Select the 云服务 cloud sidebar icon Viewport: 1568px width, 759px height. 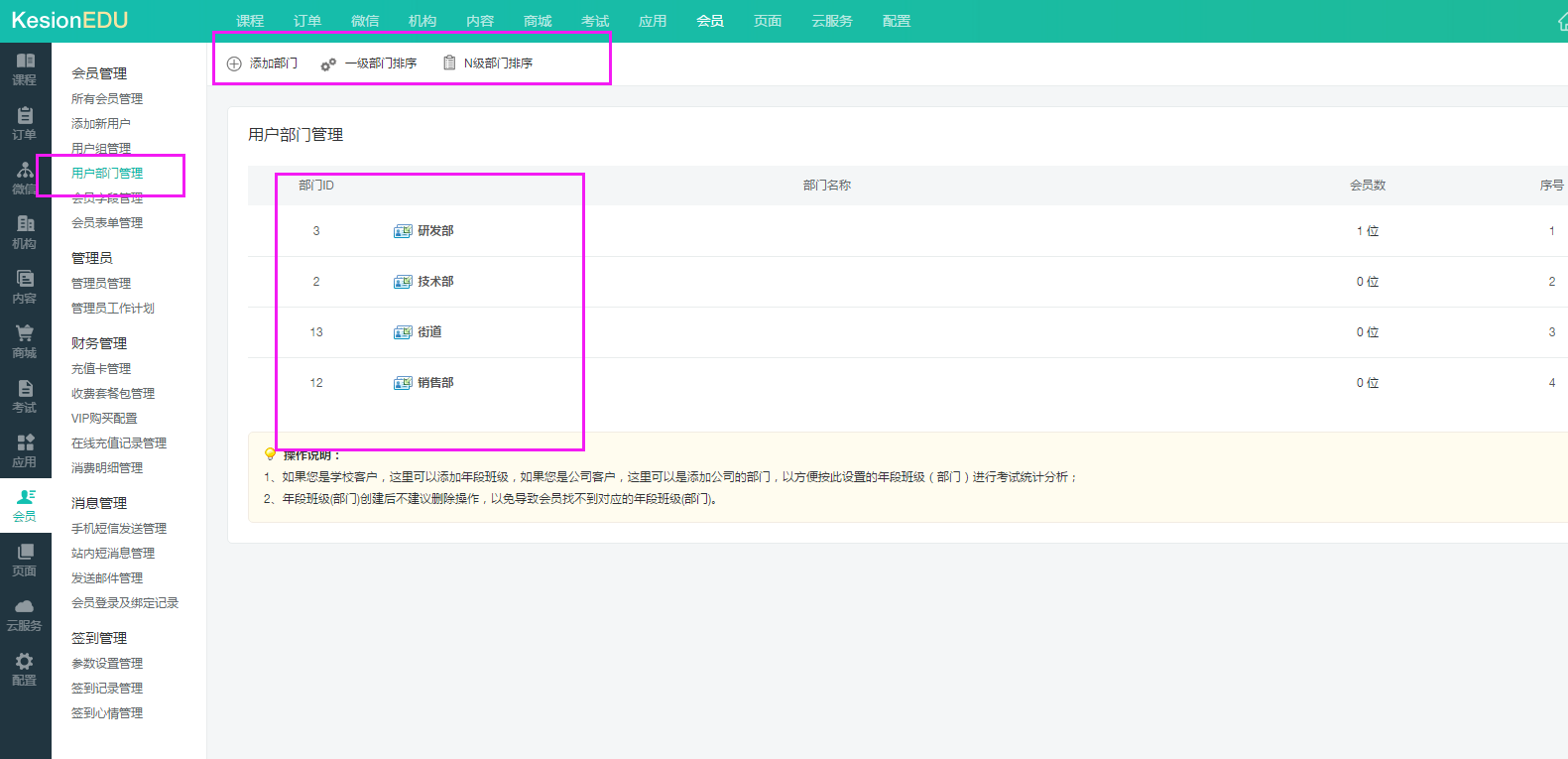[25, 607]
